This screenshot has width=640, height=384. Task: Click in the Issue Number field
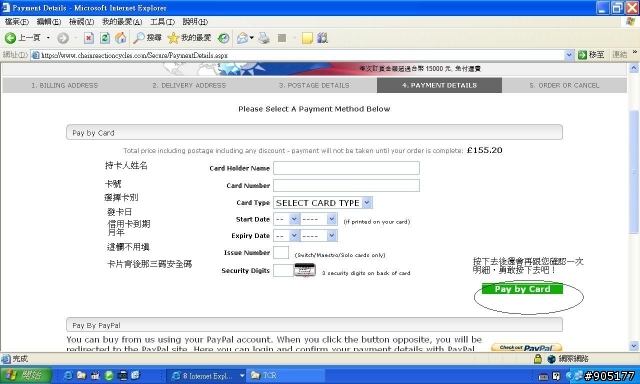click(281, 252)
